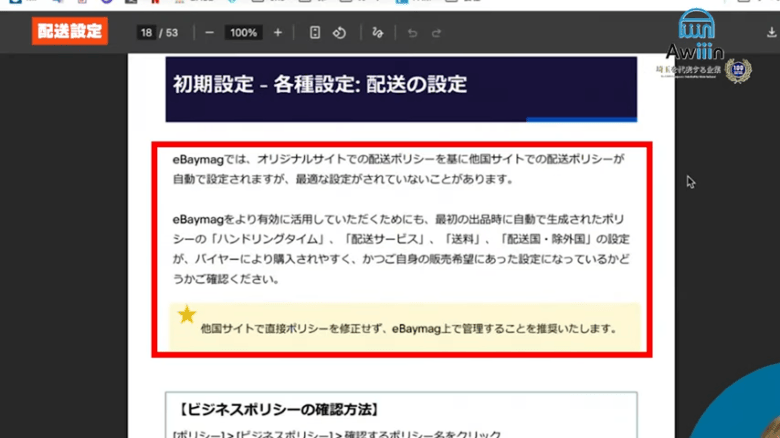Viewport: 780px width, 438px height.
Task: Rotate the PDF page counterclockwise
Action: (x=339, y=33)
